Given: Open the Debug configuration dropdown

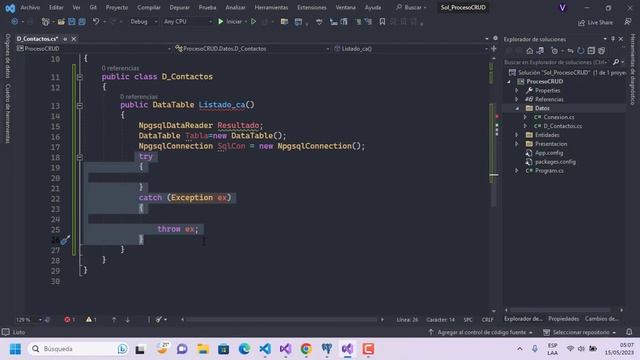Looking at the screenshot, I should pyautogui.click(x=144, y=22).
